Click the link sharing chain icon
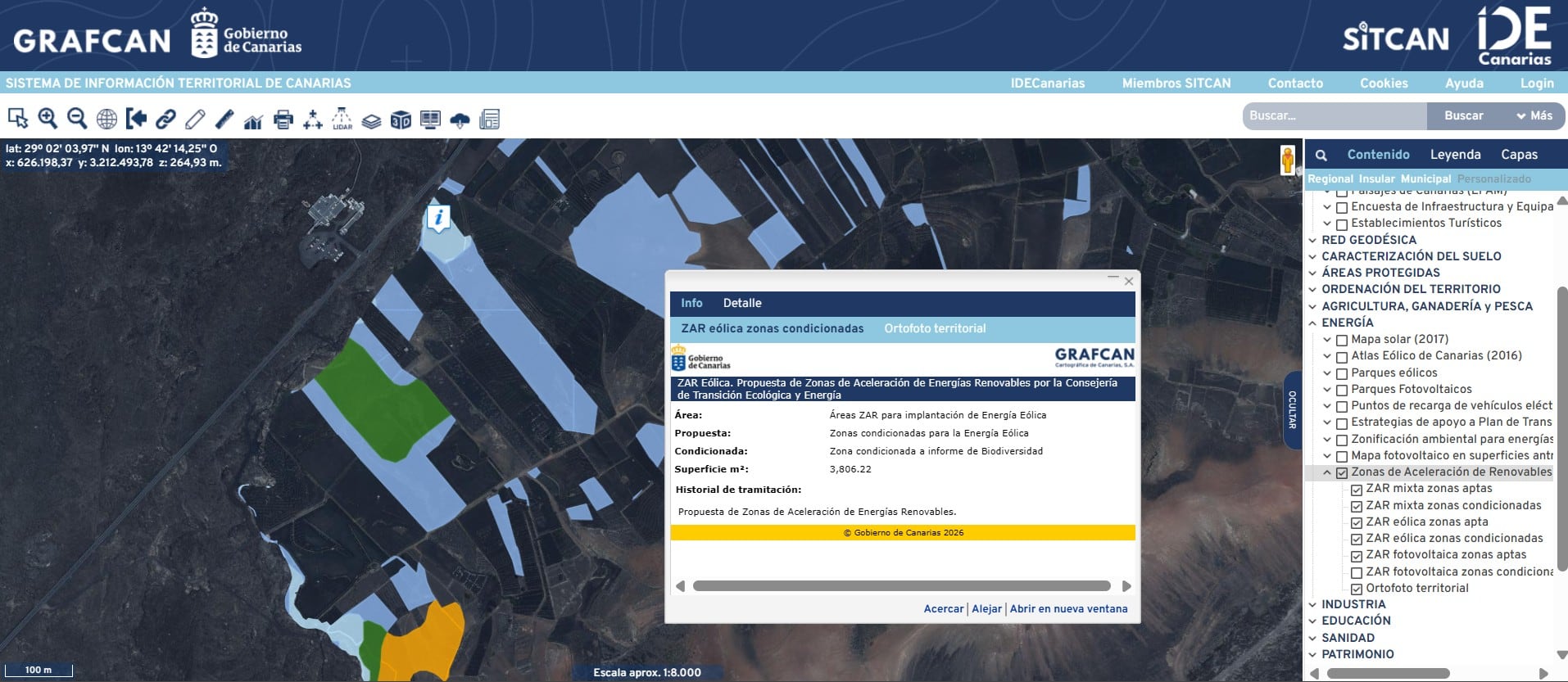This screenshot has width=1568, height=682. pyautogui.click(x=165, y=120)
